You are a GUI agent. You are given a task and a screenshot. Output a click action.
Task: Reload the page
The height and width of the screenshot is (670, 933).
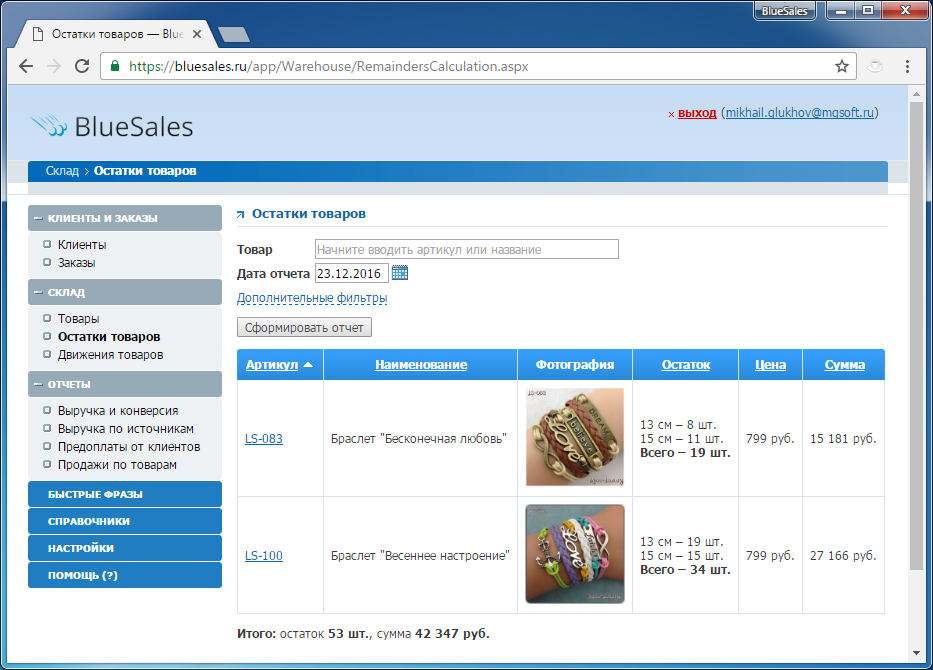coord(82,67)
